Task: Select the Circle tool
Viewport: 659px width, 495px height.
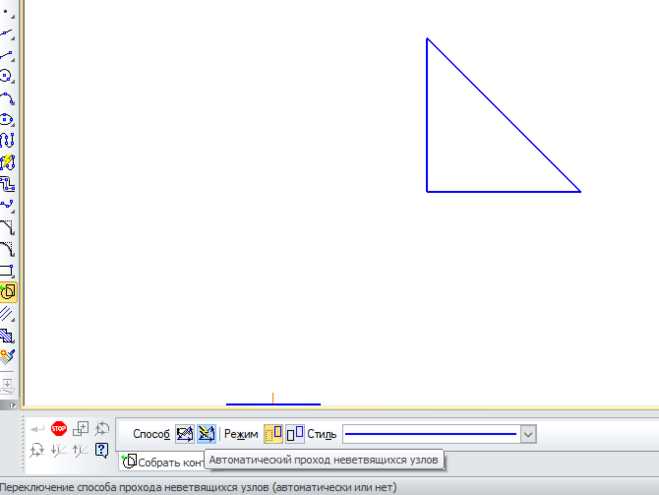Action: (x=6, y=76)
